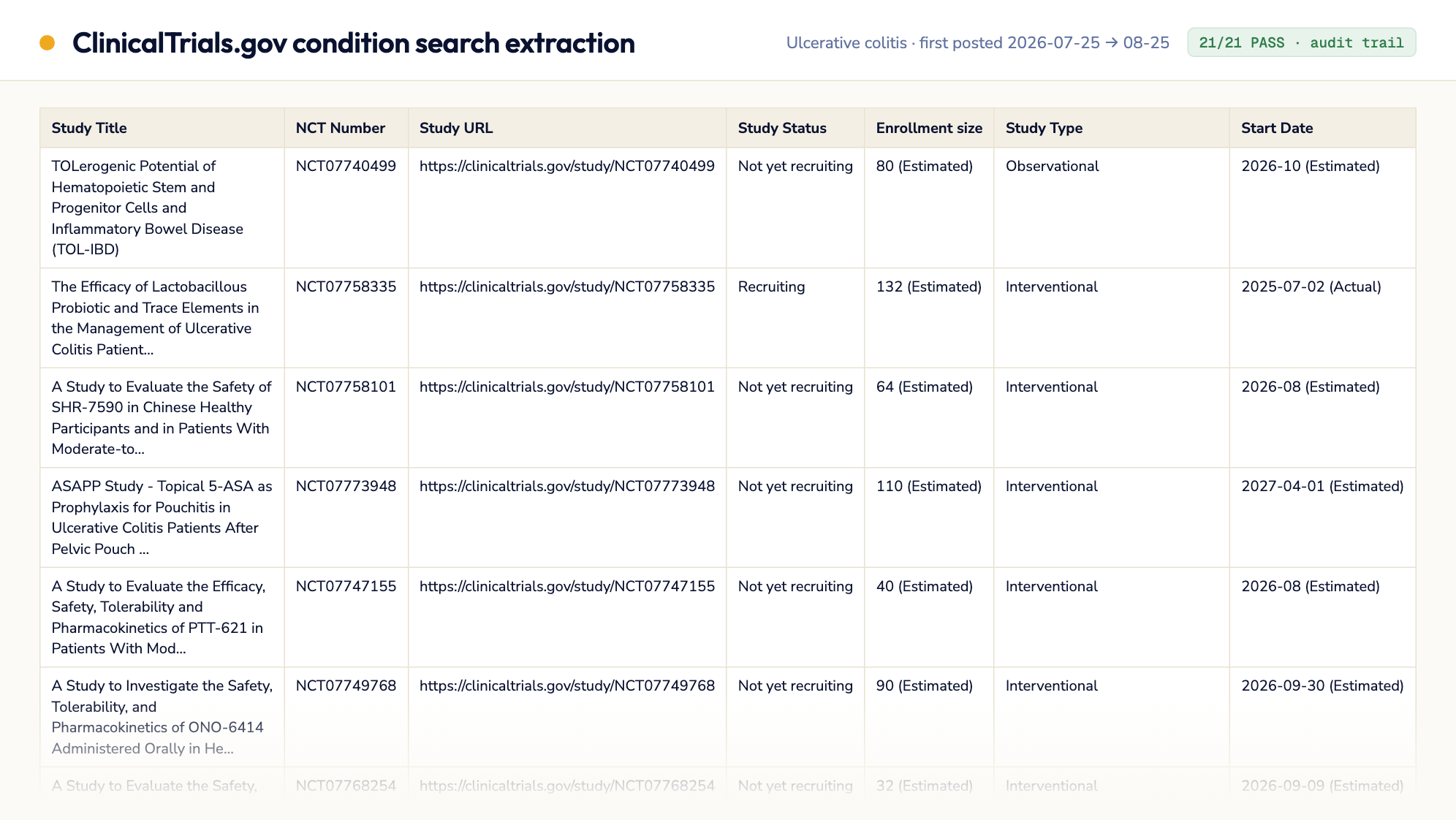Image resolution: width=1456 pixels, height=820 pixels.
Task: Click the 2026-09-09 (Estimated) start date
Action: point(1322,786)
